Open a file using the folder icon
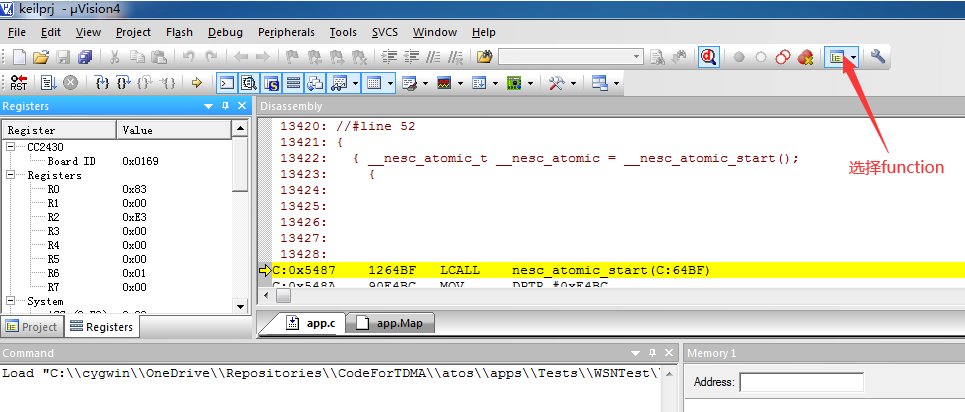The height and width of the screenshot is (412, 965). pyautogui.click(x=41, y=57)
